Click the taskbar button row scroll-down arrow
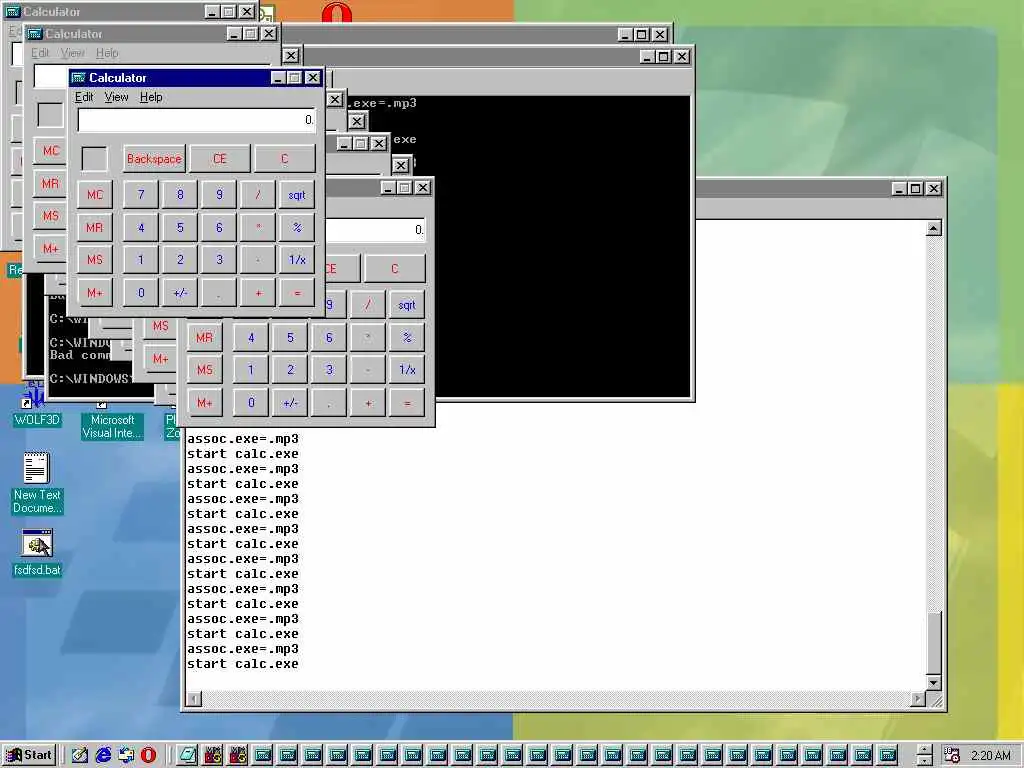The image size is (1024, 768). (924, 761)
